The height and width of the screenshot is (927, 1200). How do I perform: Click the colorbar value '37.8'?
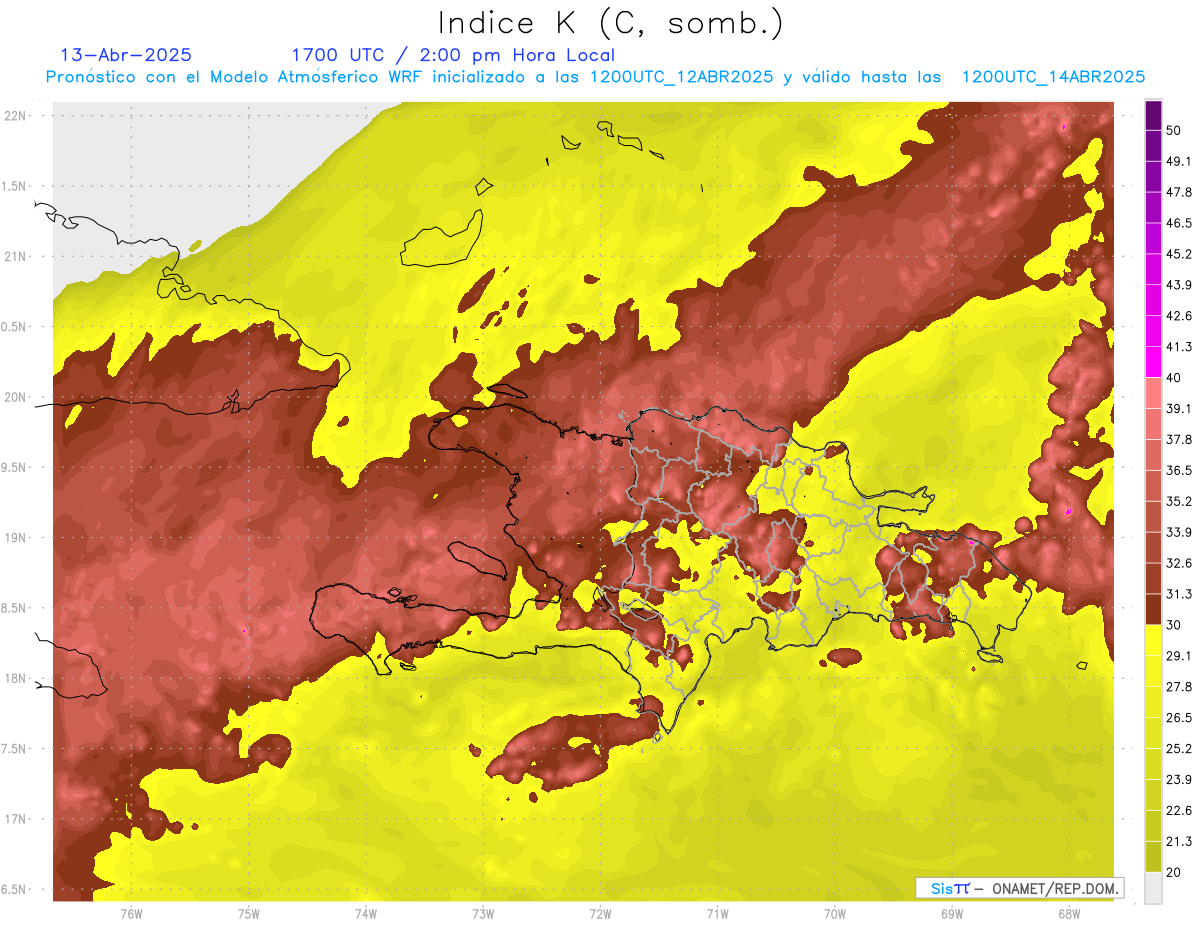click(x=1178, y=439)
